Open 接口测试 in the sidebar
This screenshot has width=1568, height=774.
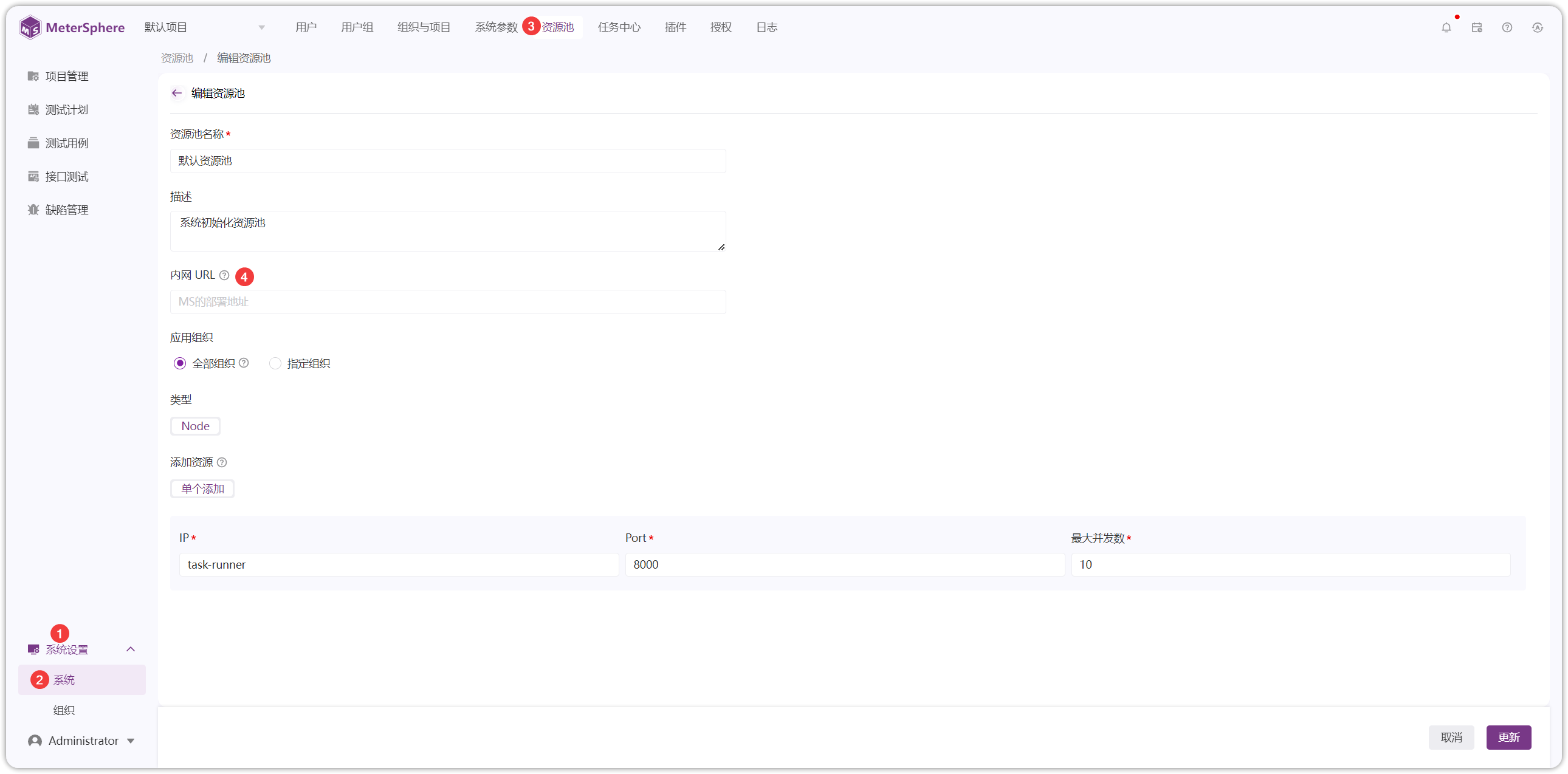tap(67, 176)
